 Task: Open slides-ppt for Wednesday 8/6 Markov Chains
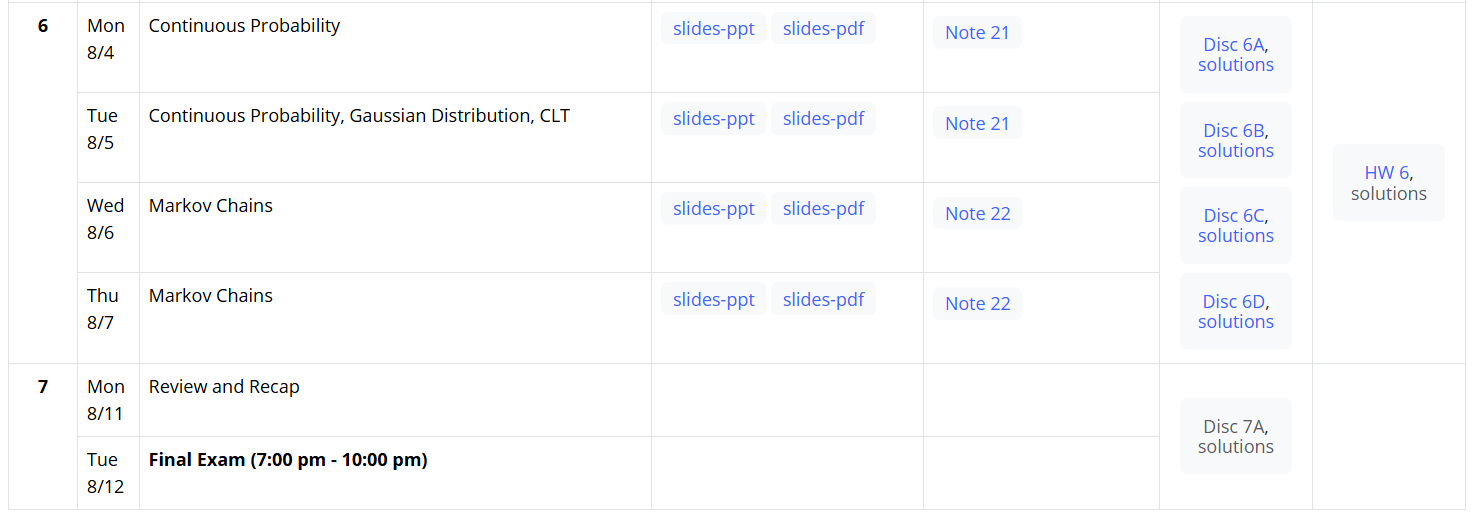[713, 209]
